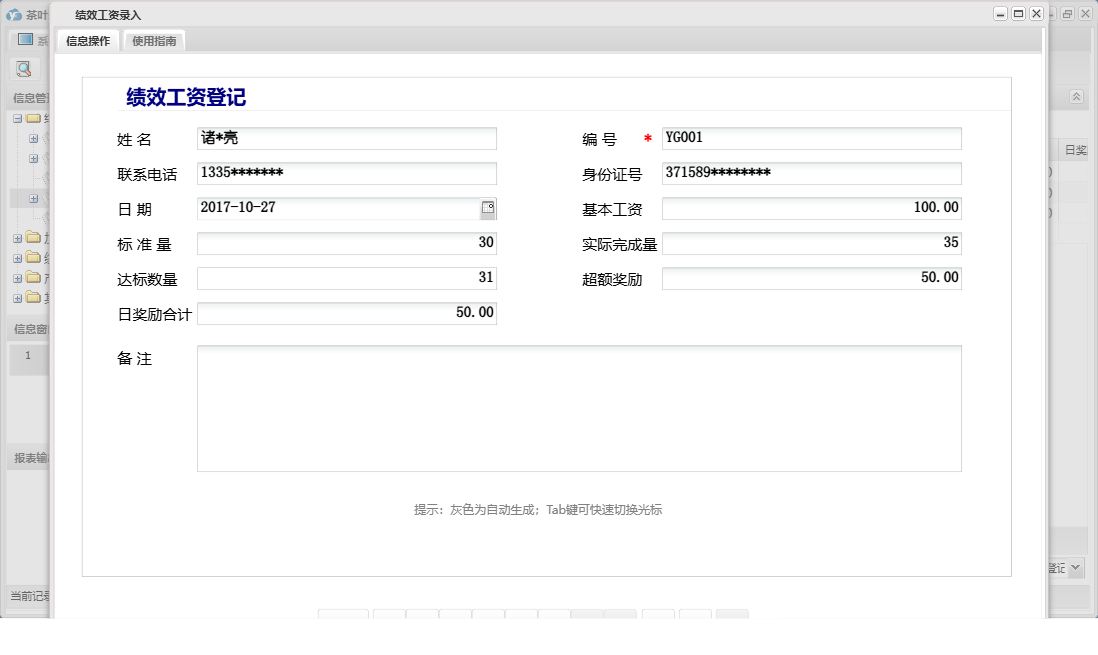Click the red asterisk marker next to 编号
The width and height of the screenshot is (1098, 655).
(x=645, y=138)
